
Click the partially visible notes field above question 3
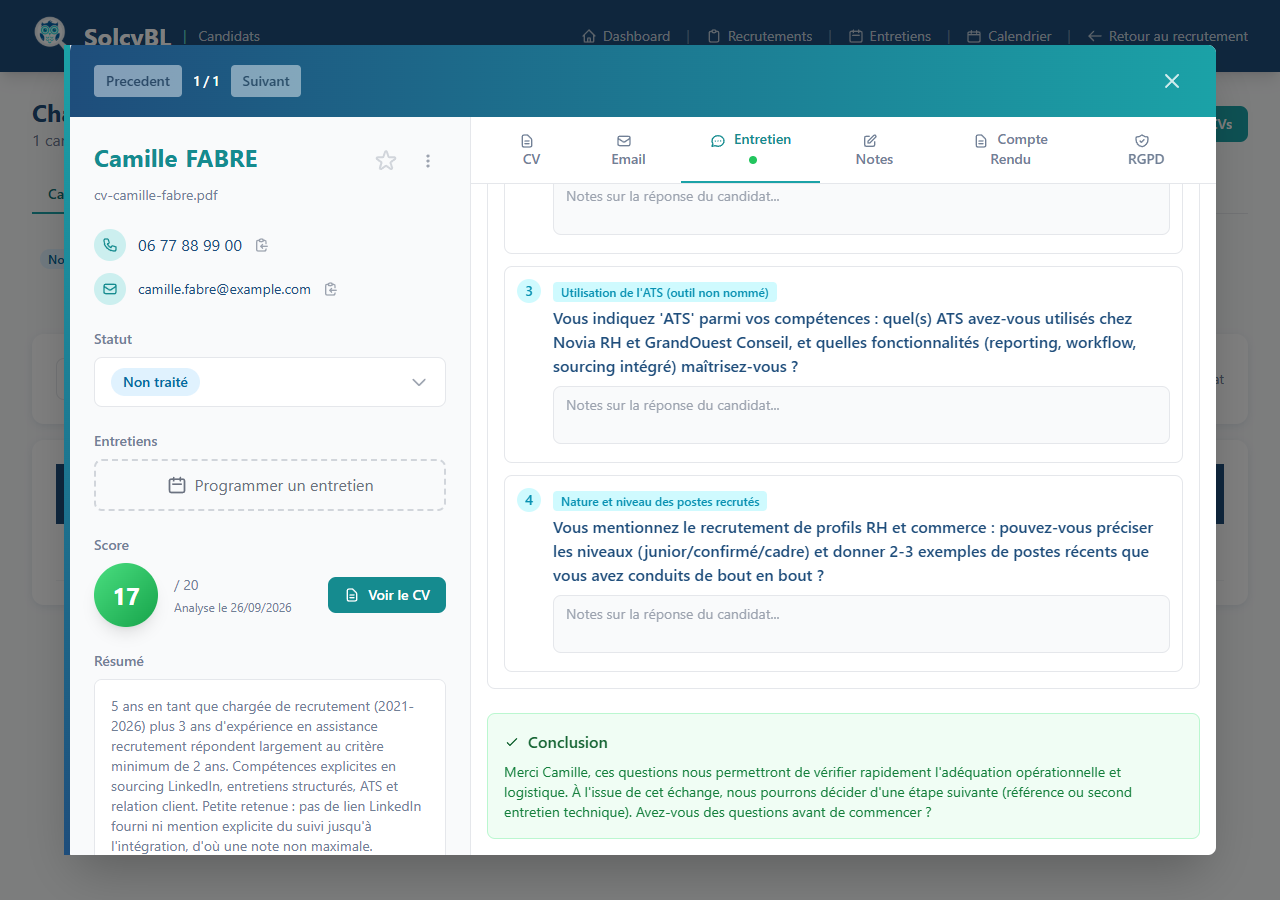861,209
